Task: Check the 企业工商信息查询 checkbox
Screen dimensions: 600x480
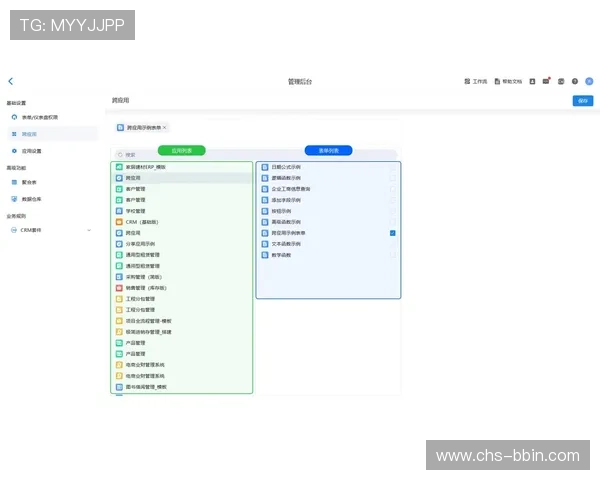Action: pos(393,189)
